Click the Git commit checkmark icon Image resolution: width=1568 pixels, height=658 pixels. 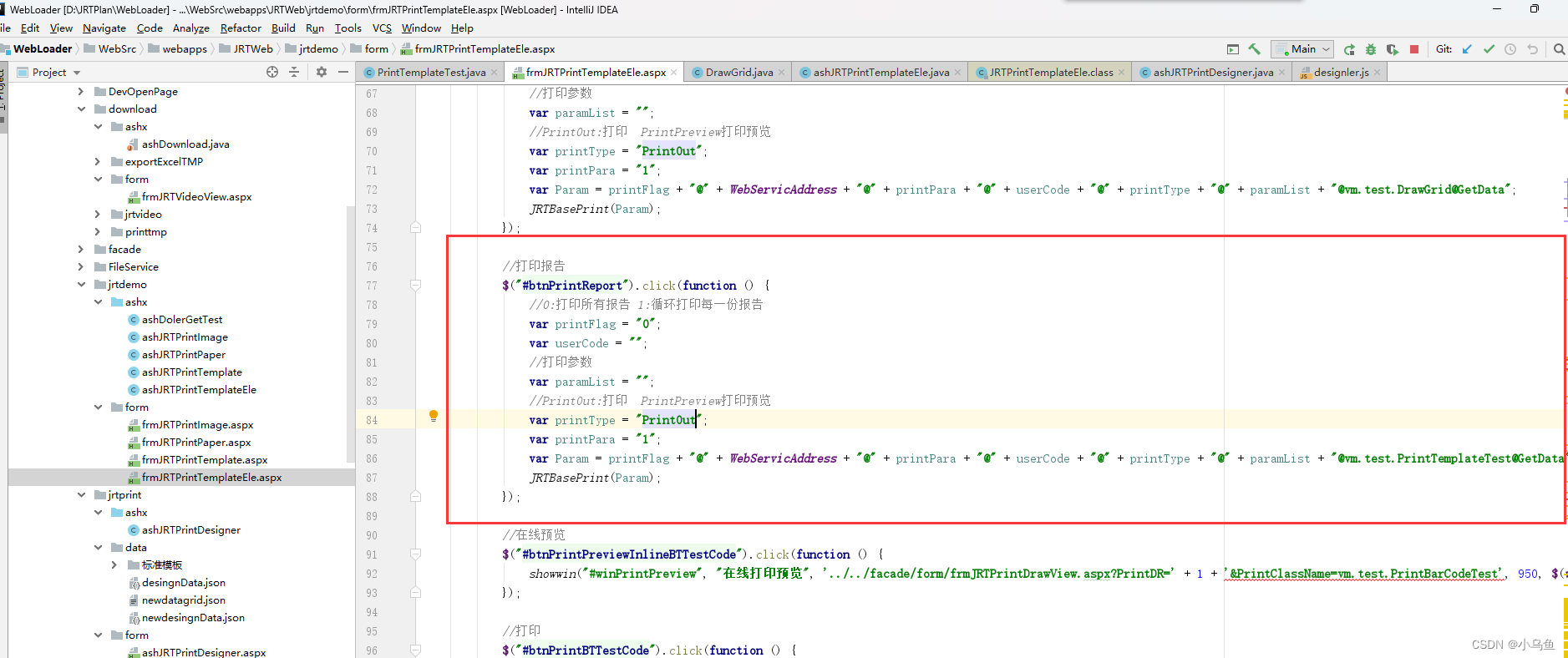coord(1489,49)
